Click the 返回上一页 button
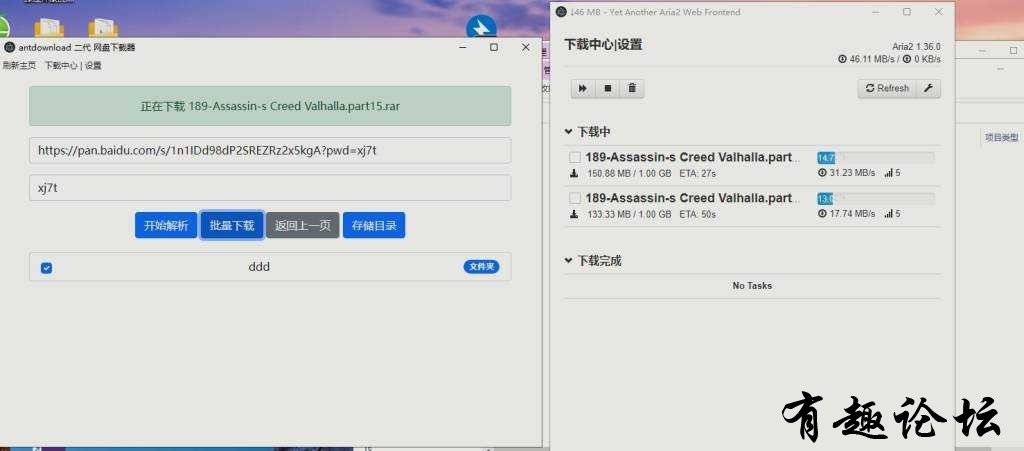This screenshot has width=1024, height=451. 302,225
